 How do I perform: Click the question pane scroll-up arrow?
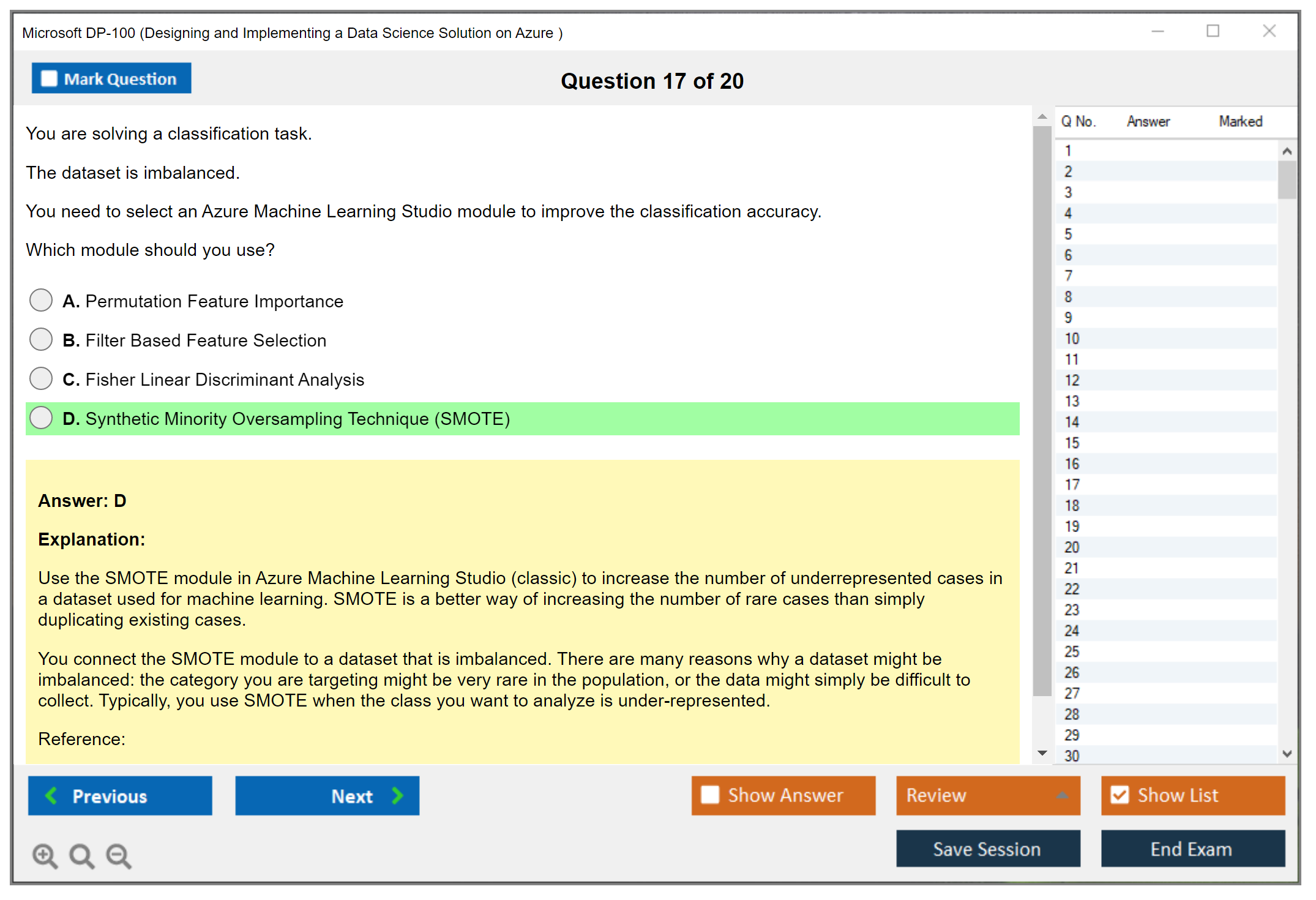pos(1042,116)
